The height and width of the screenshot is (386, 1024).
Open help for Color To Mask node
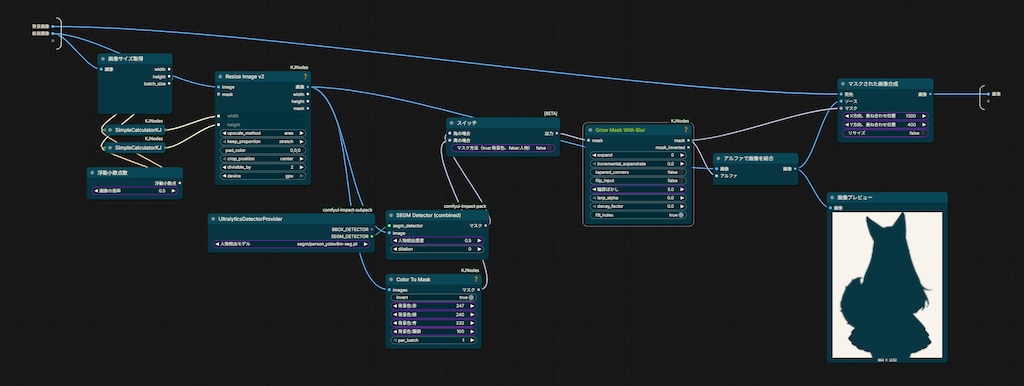click(x=476, y=280)
